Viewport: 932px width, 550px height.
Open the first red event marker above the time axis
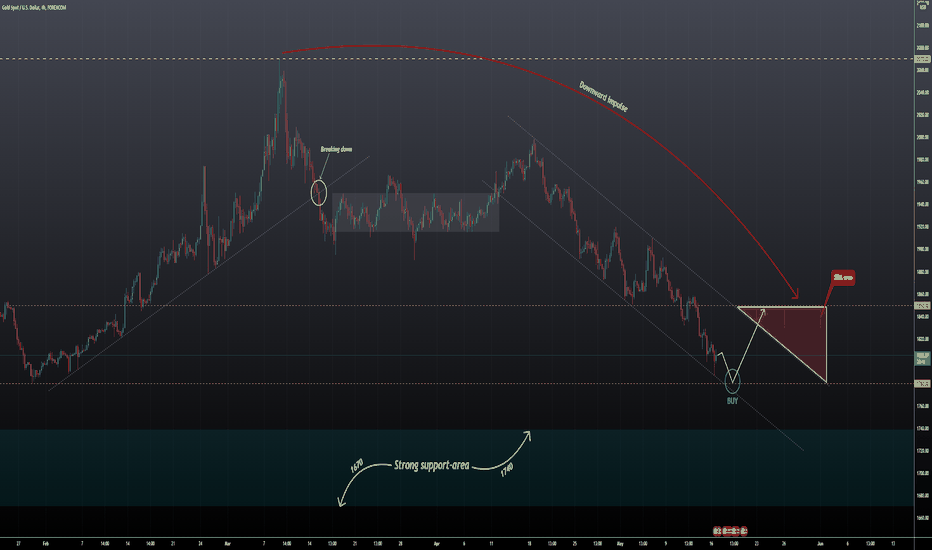tap(717, 530)
